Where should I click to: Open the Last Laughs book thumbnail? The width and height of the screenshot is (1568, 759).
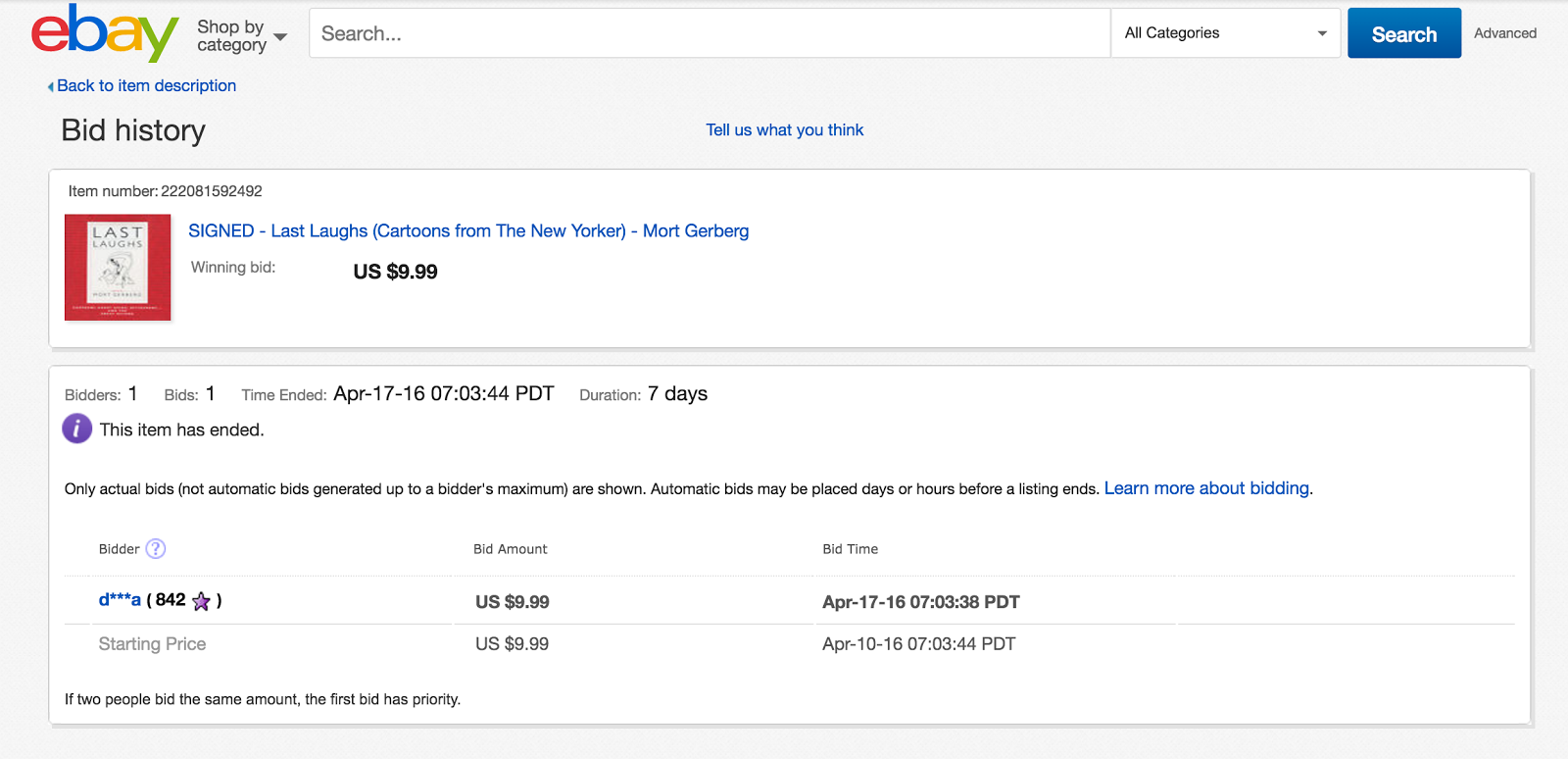(x=118, y=267)
